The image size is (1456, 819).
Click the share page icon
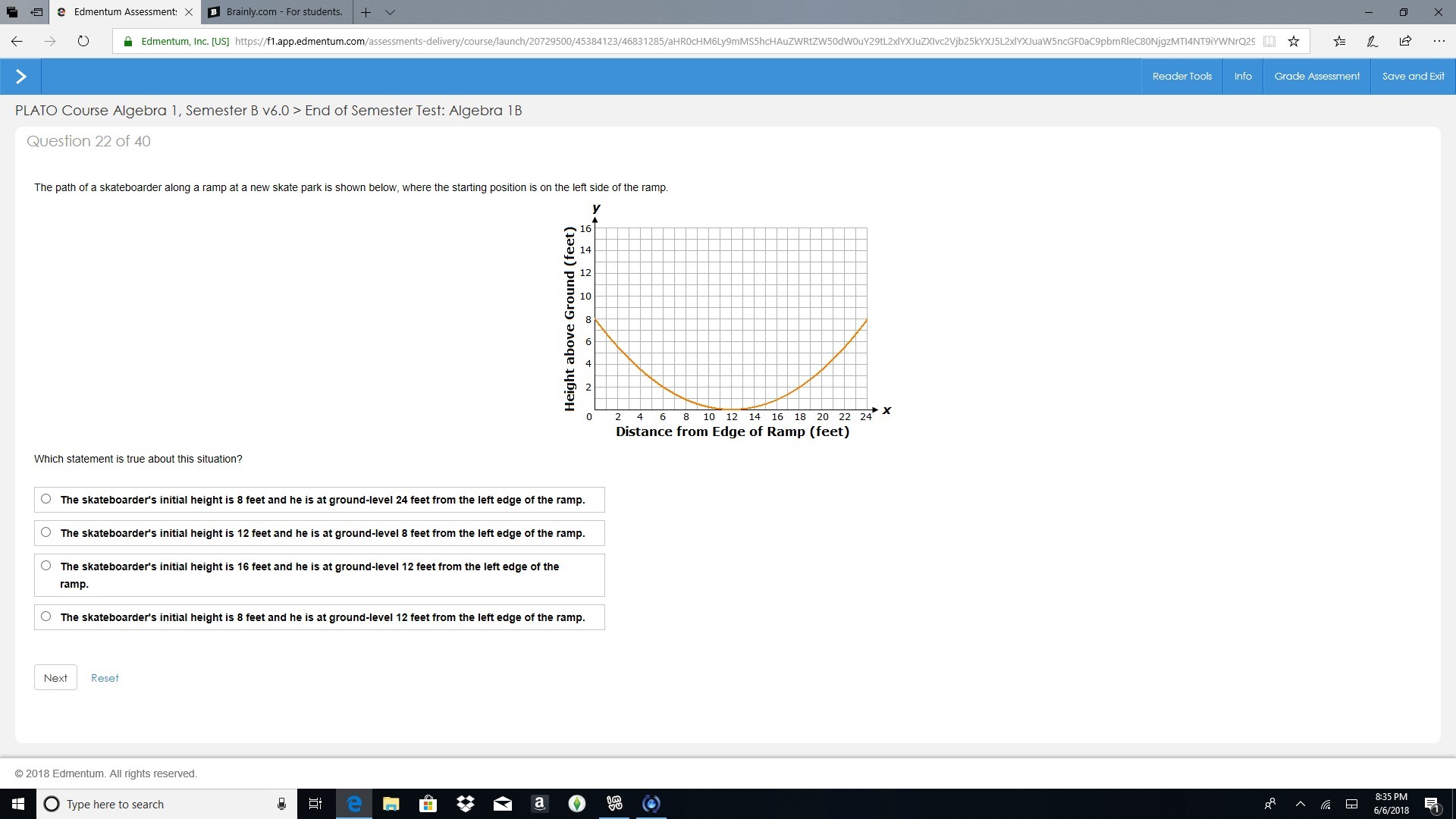[1405, 42]
